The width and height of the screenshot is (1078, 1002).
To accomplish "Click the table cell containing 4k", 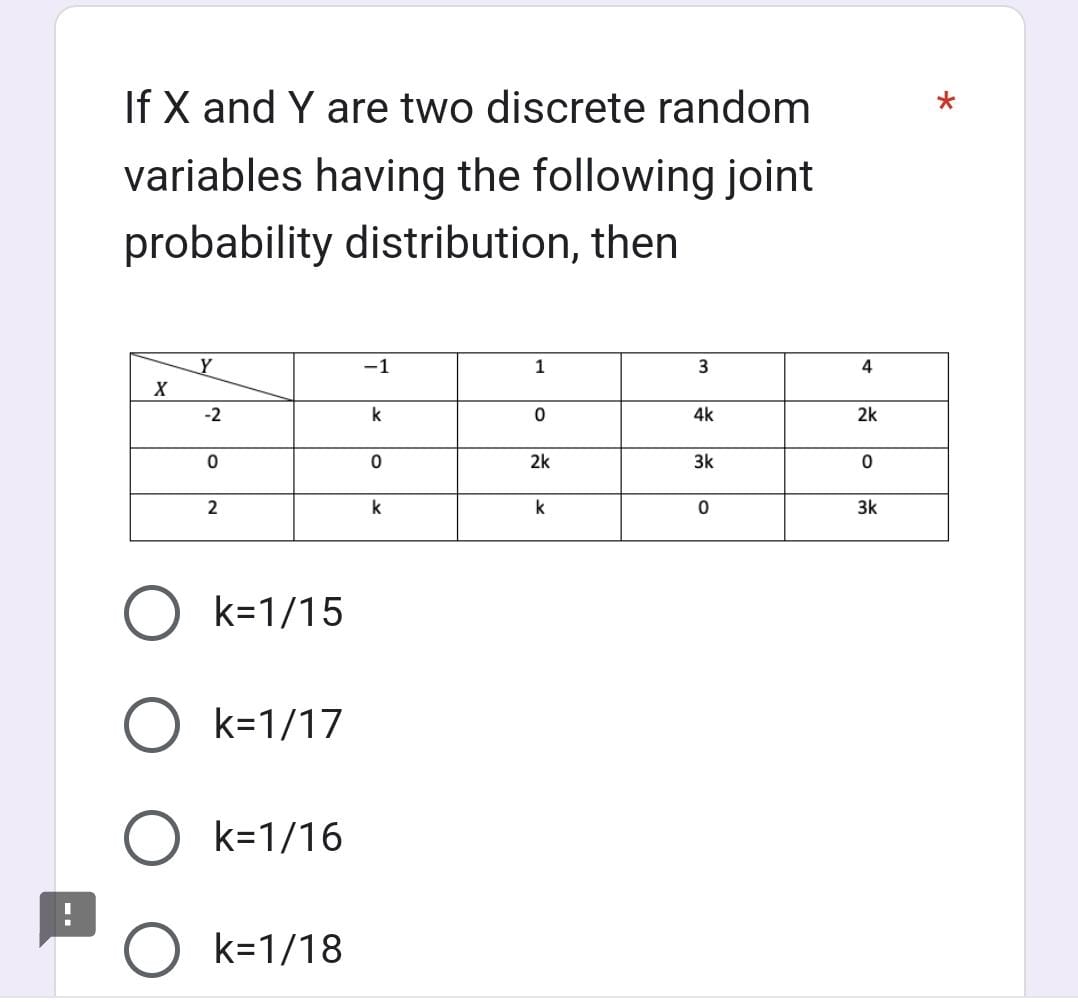I will click(705, 415).
